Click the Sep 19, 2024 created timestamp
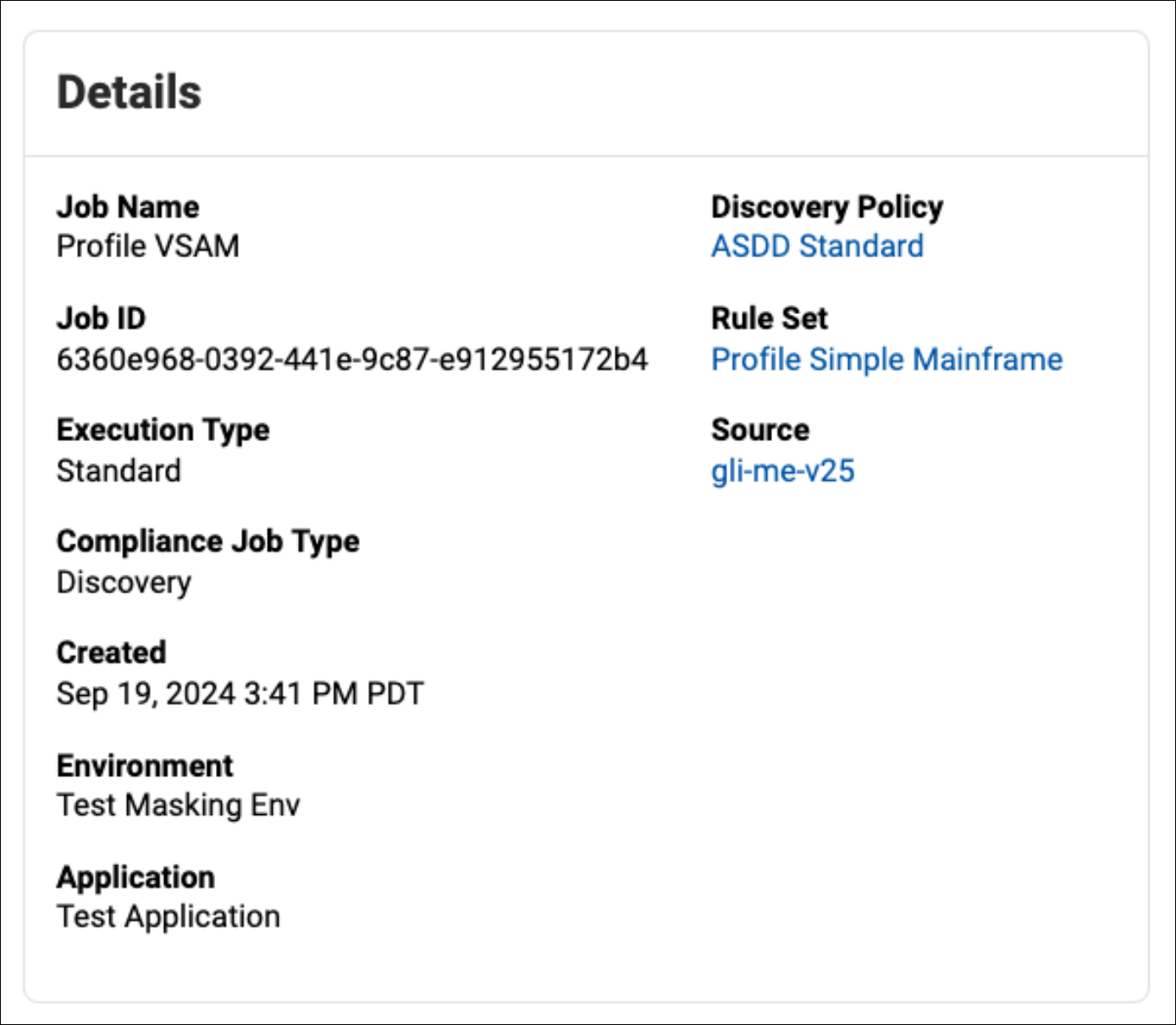Image resolution: width=1176 pixels, height=1025 pixels. 240,693
